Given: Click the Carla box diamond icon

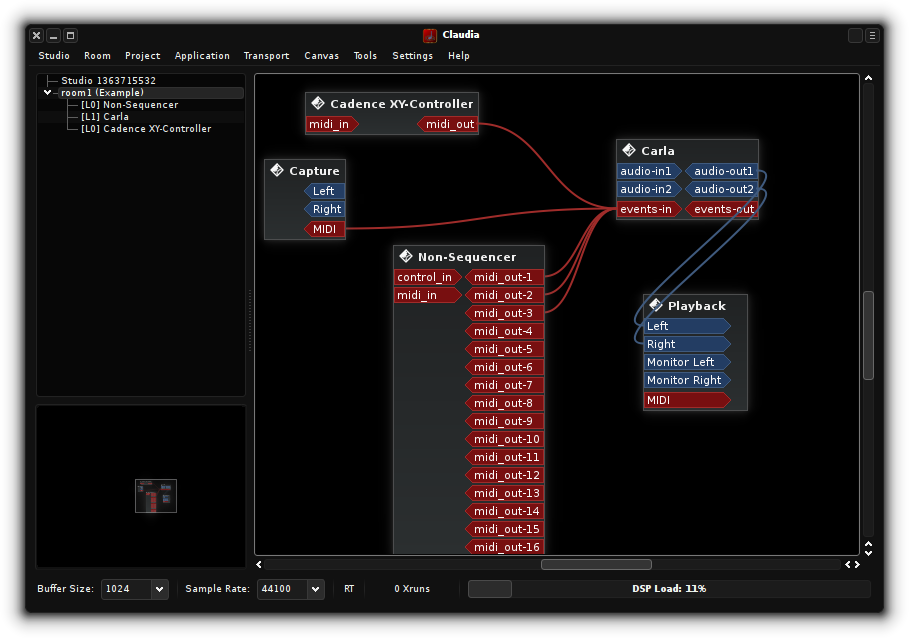Looking at the screenshot, I should click(x=629, y=150).
